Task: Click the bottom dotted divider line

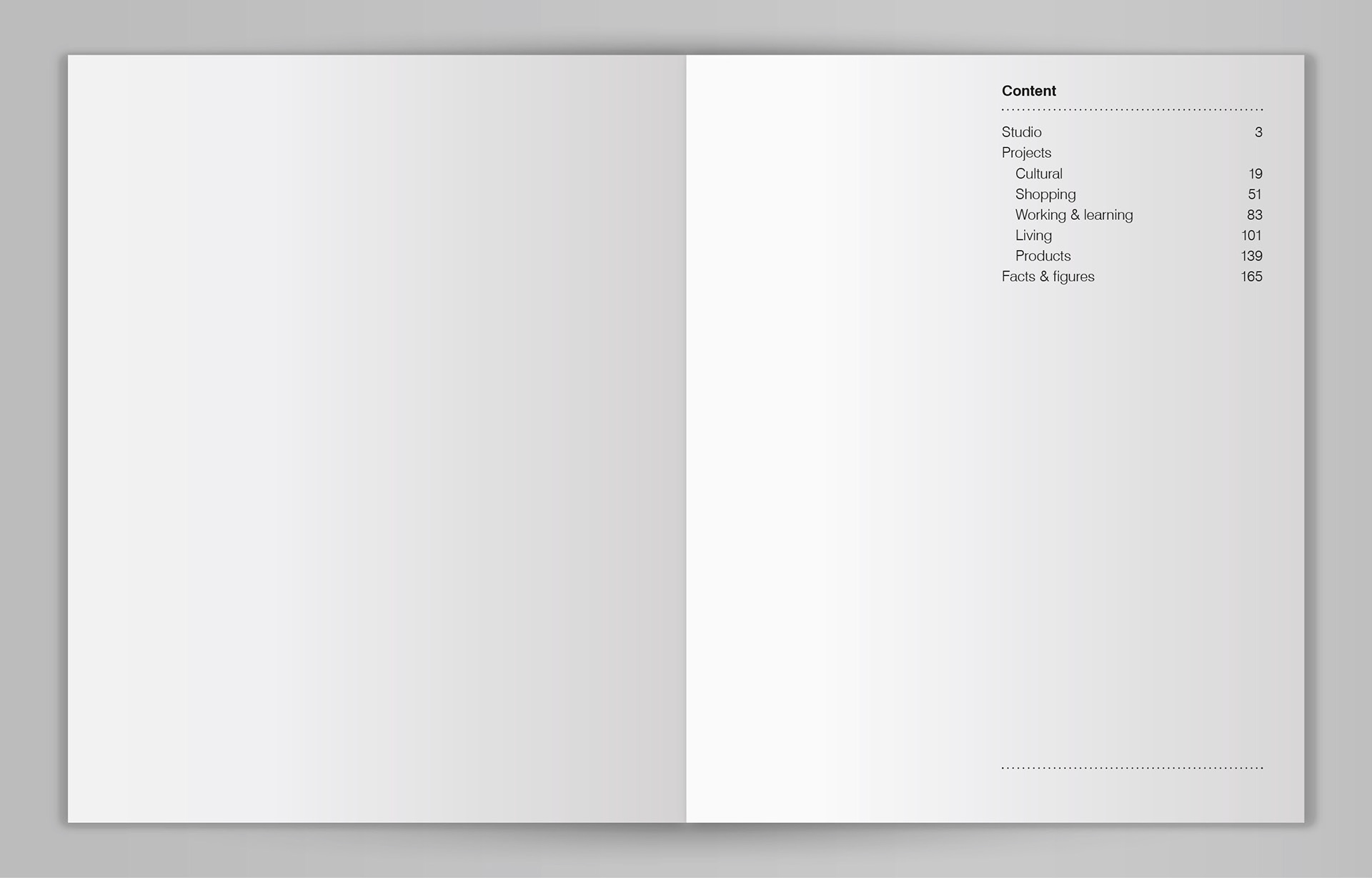Action: pos(1132,768)
